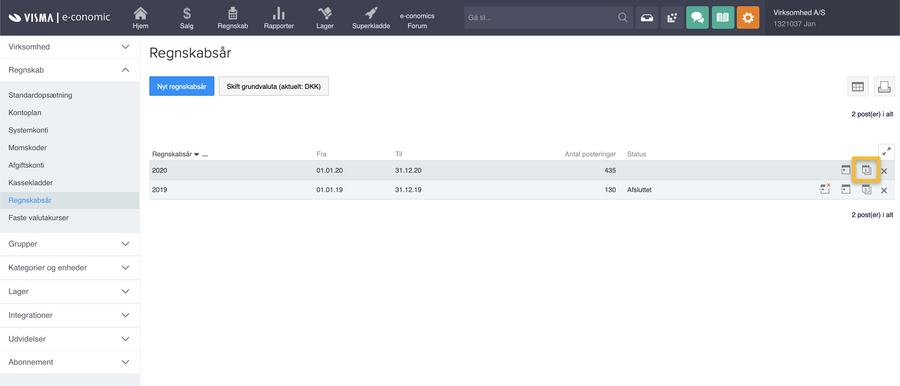This screenshot has height=386, width=900.
Task: Focus the Gå til search field
Action: coord(548,18)
